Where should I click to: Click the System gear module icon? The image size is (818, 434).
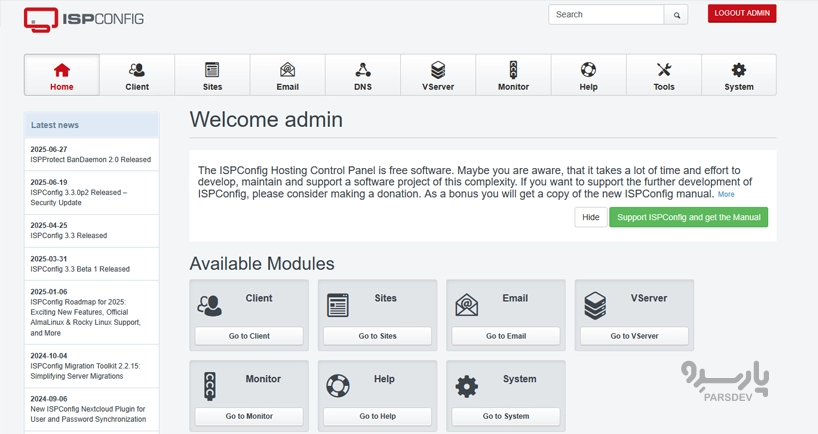[466, 387]
